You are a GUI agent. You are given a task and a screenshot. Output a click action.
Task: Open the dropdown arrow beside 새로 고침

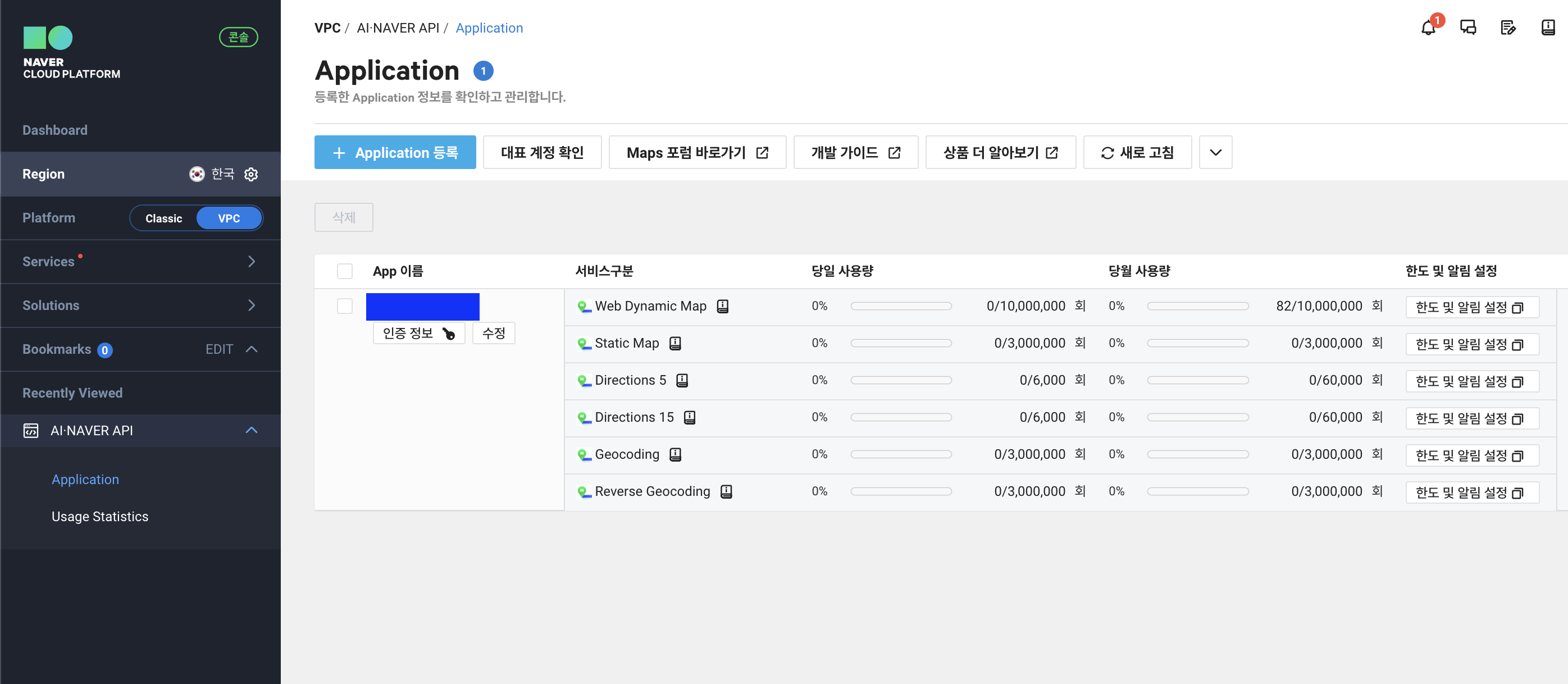[x=1215, y=153]
